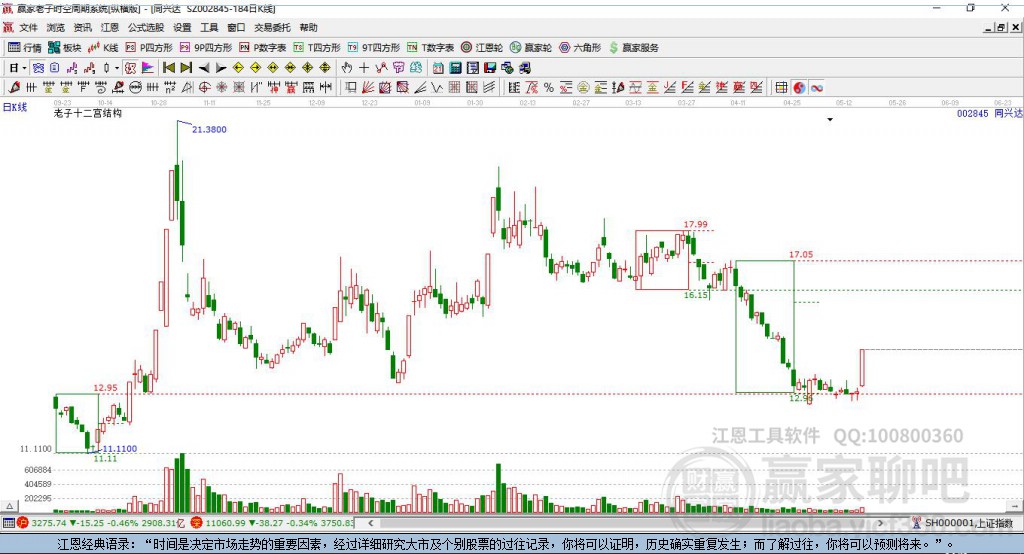Select the Gann fan angle lines tool
Image resolution: width=1024 pixels, height=554 pixels.
click(368, 88)
